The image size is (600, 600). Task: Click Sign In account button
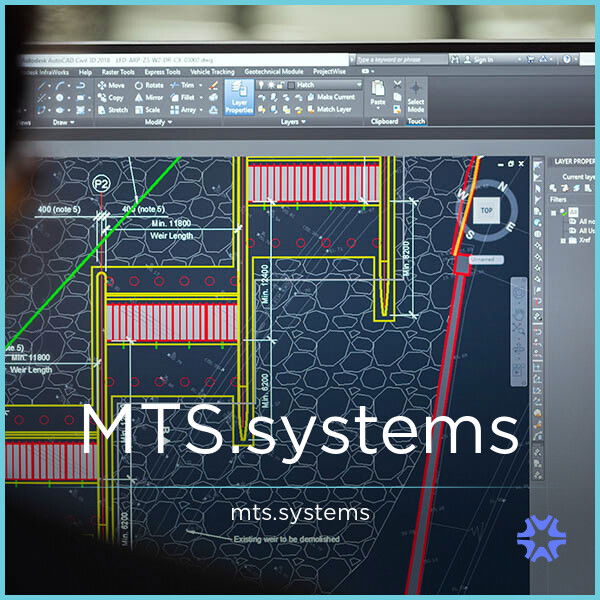[479, 60]
